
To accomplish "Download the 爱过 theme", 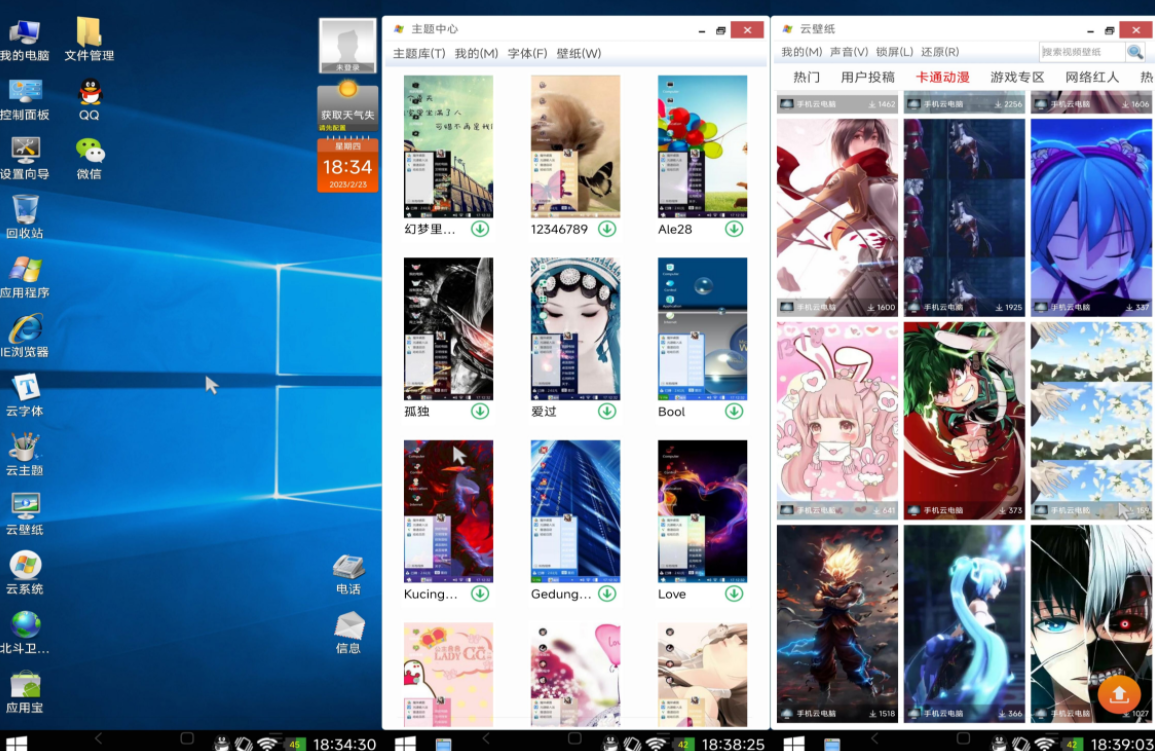I will pyautogui.click(x=607, y=412).
